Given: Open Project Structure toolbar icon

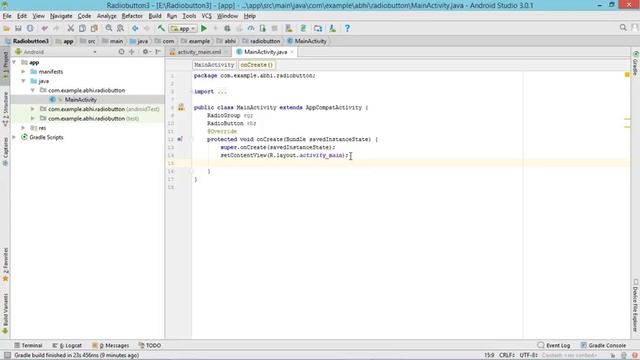Looking at the screenshot, I should [x=318, y=29].
